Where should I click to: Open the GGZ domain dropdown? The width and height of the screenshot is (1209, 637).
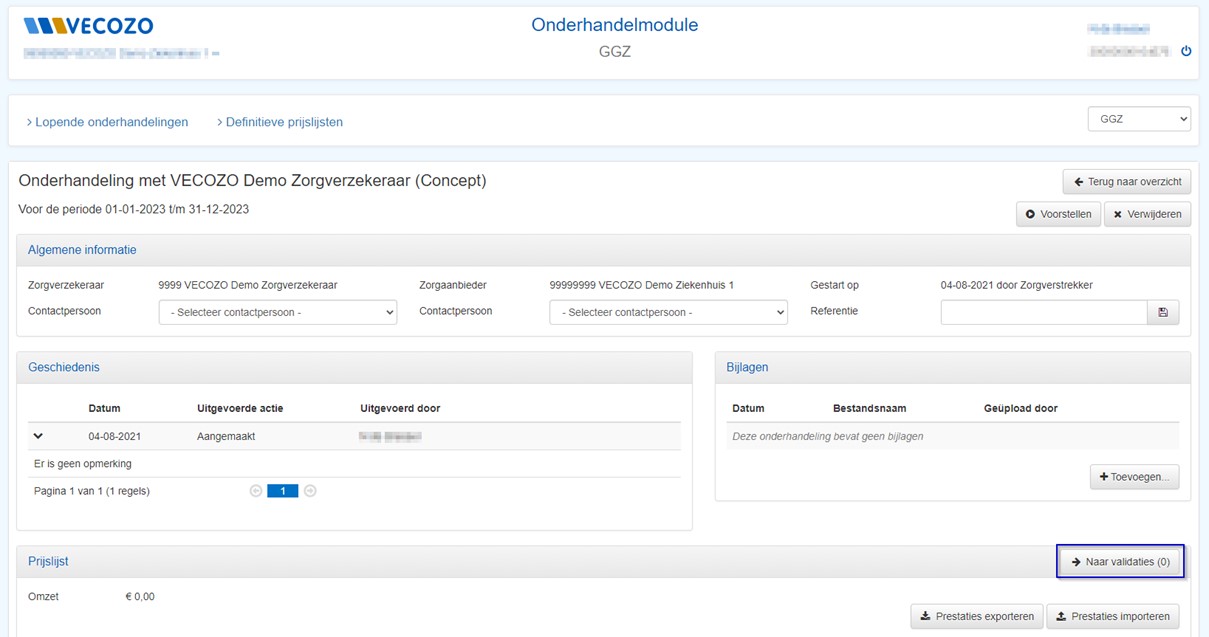tap(1139, 119)
